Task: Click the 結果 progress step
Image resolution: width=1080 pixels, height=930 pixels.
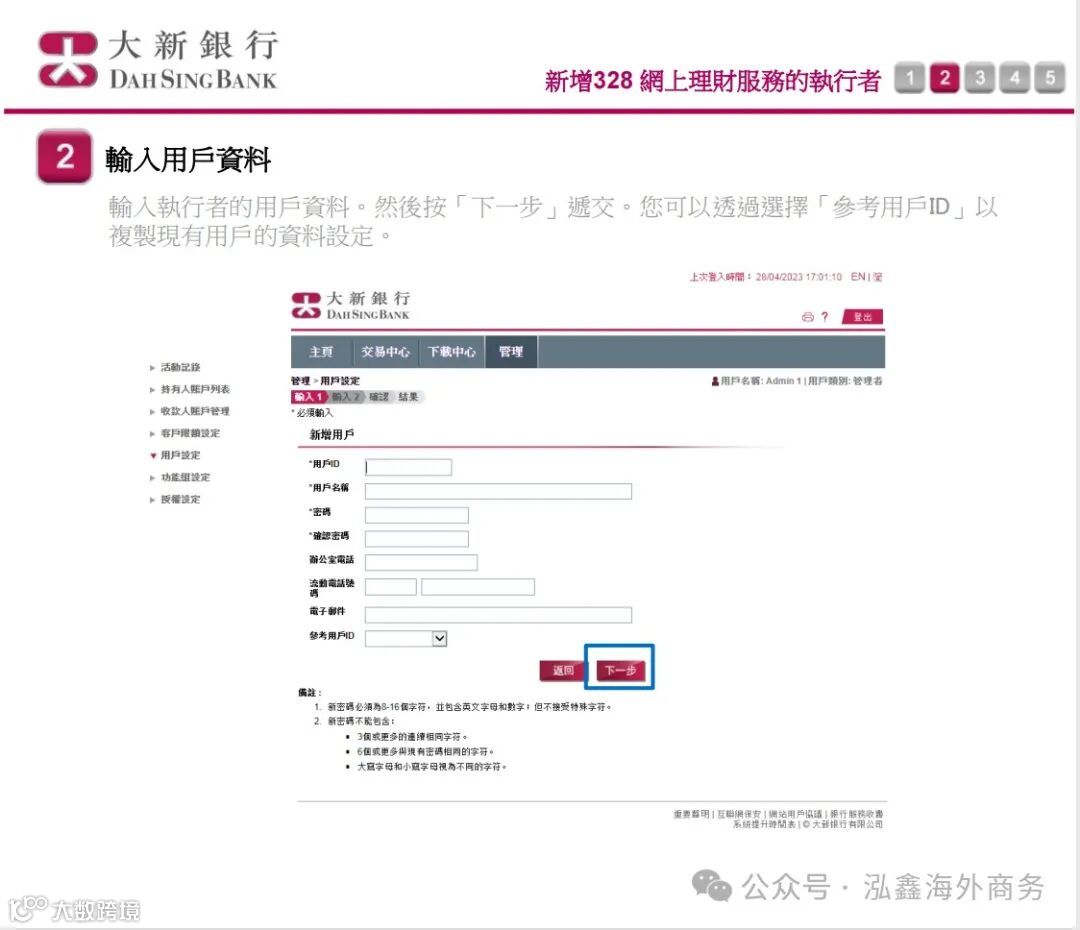Action: pos(408,397)
